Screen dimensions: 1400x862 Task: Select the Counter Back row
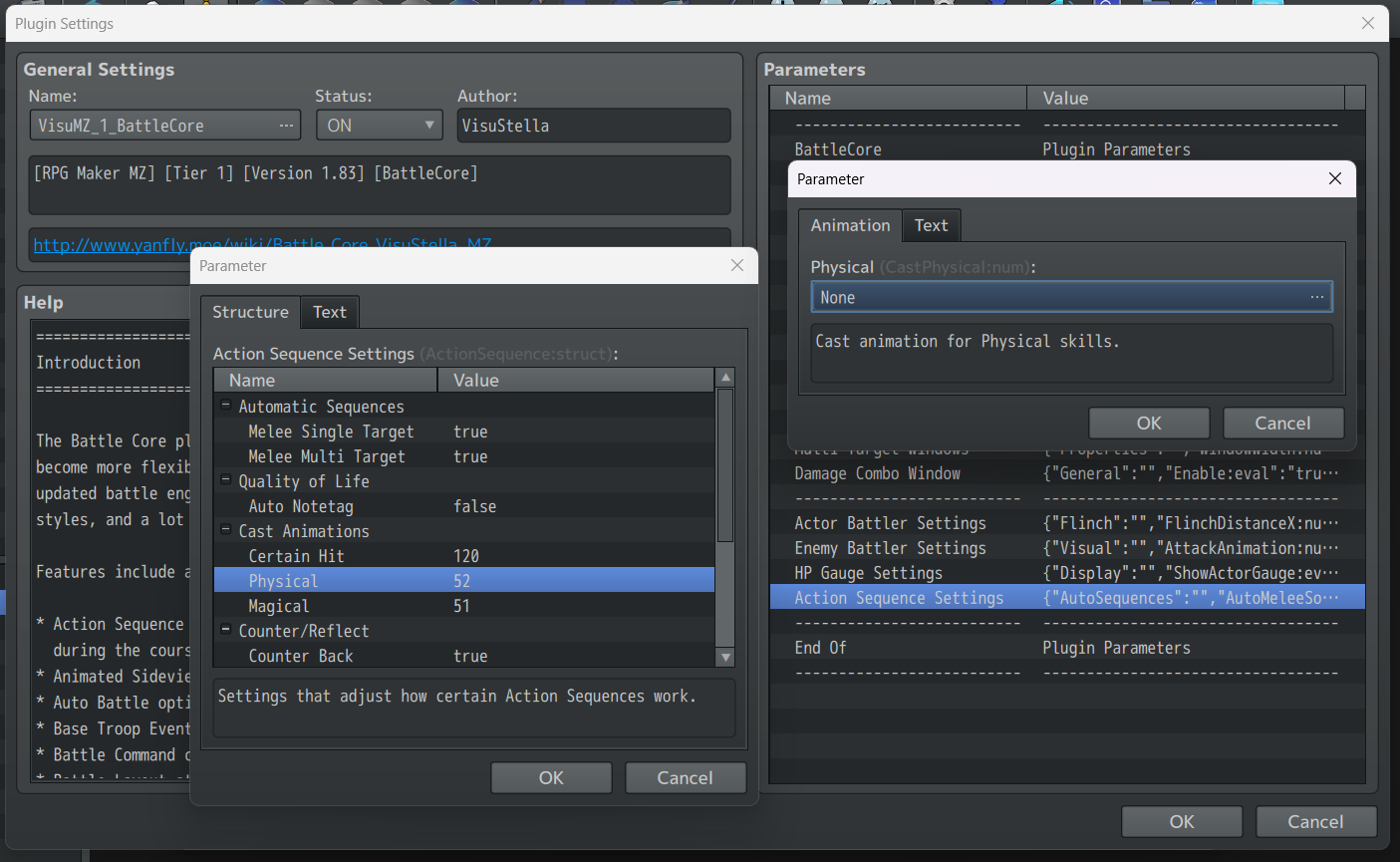point(464,656)
